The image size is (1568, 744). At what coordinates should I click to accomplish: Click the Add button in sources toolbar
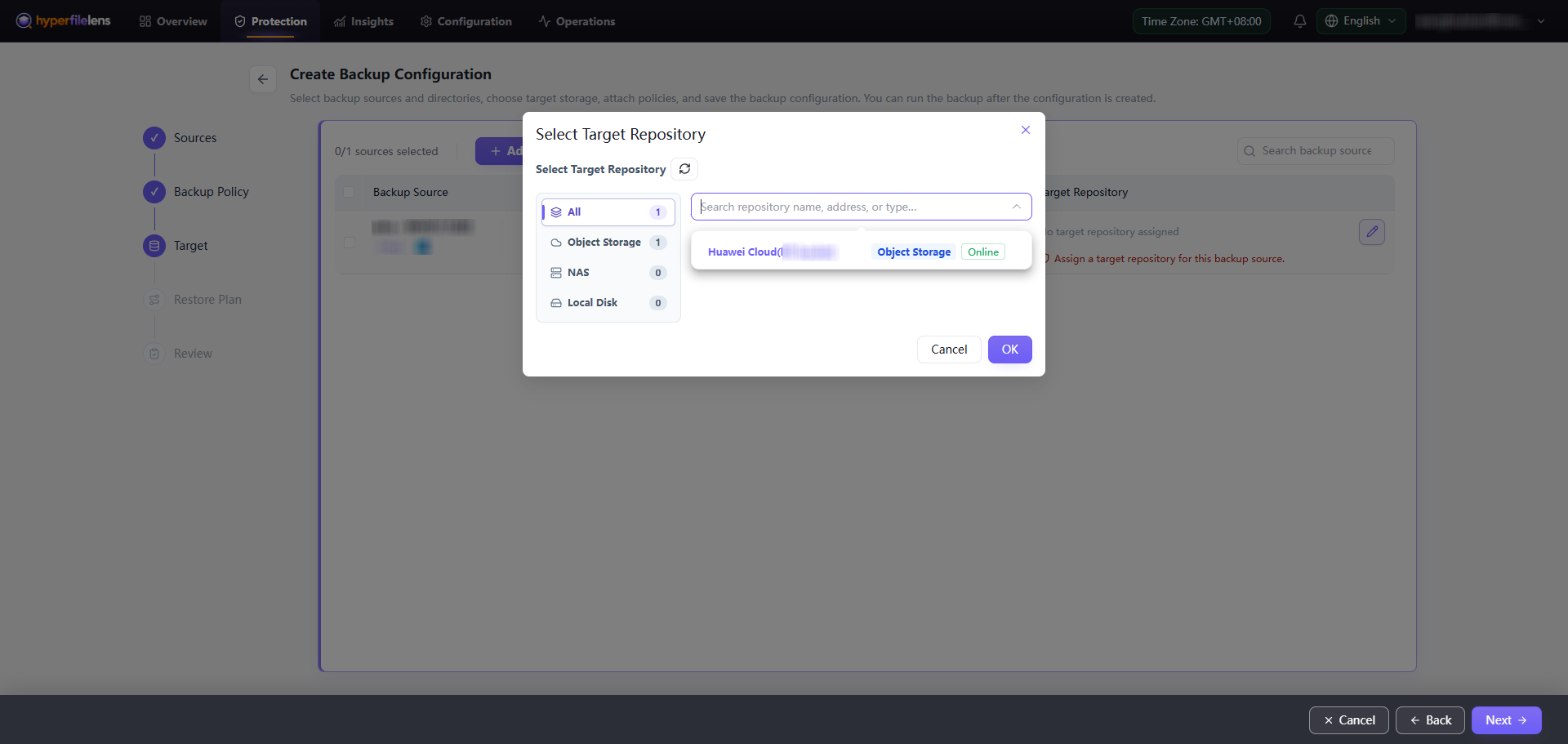coord(500,151)
